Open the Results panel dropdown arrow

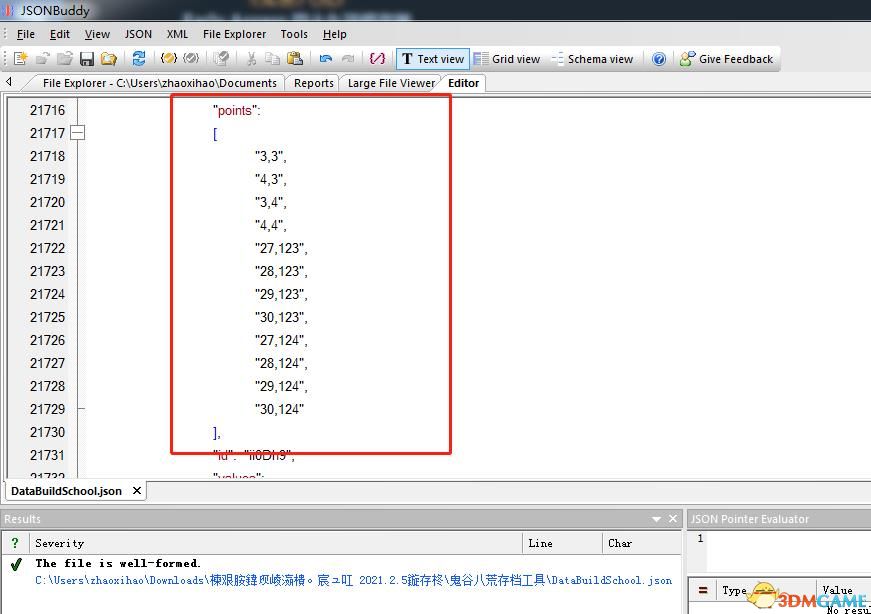coord(656,519)
